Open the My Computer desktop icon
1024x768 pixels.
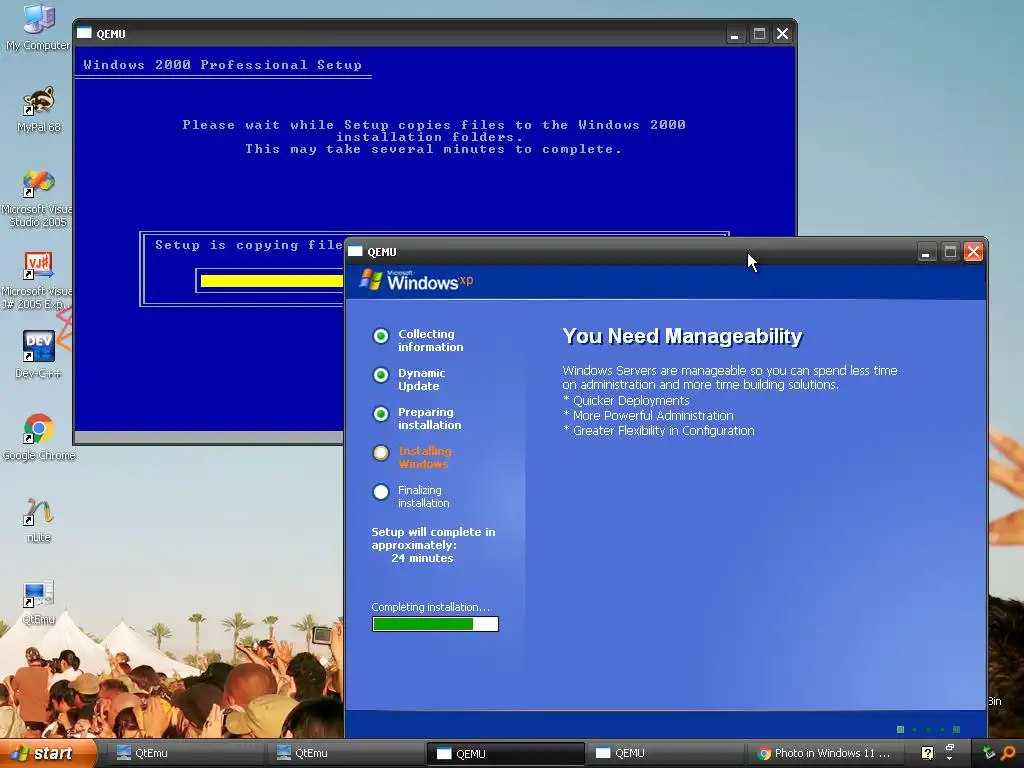tap(38, 27)
